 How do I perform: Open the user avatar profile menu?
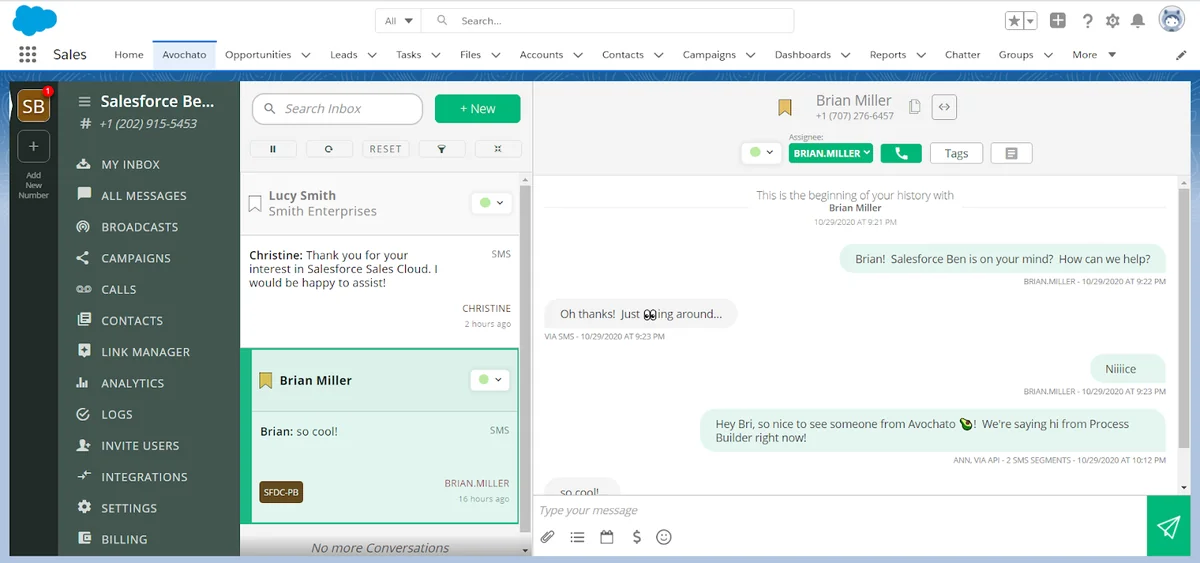click(x=1172, y=20)
